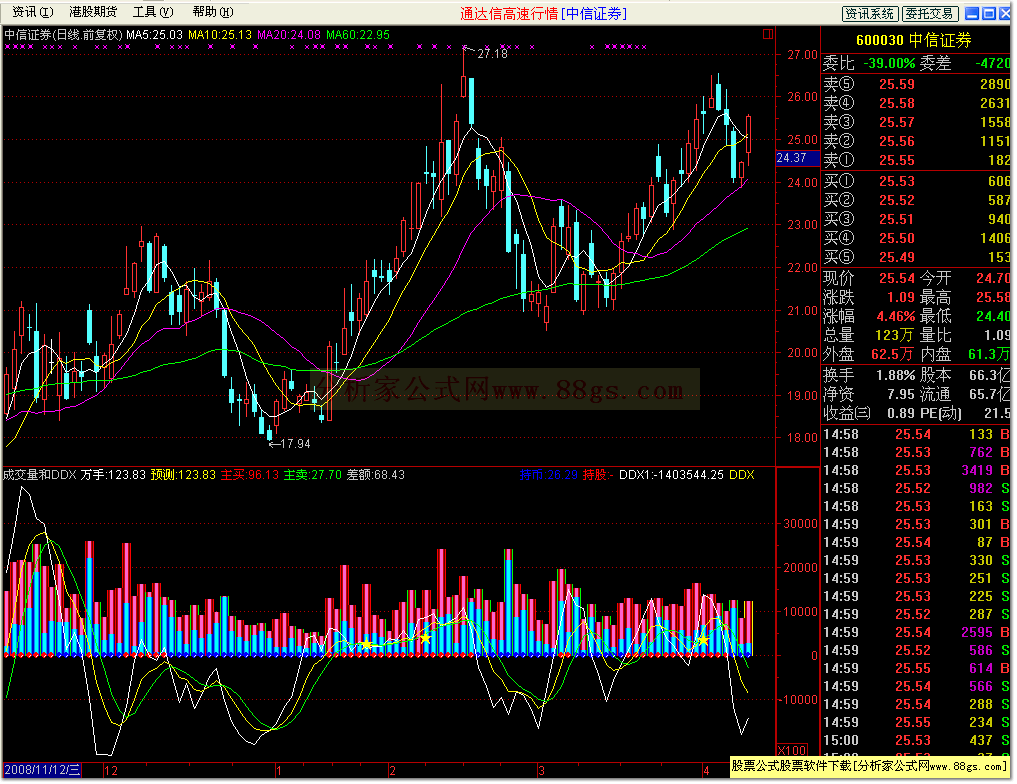This screenshot has height=784, width=1017.
Task: Click the 主买:96.13 indicator value
Action: point(250,475)
